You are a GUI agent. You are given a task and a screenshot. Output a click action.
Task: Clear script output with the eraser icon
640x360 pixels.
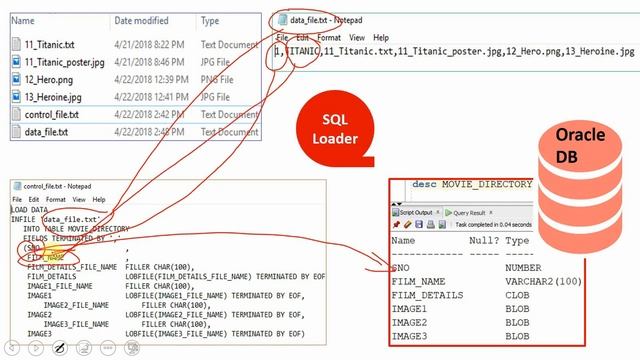(x=407, y=224)
